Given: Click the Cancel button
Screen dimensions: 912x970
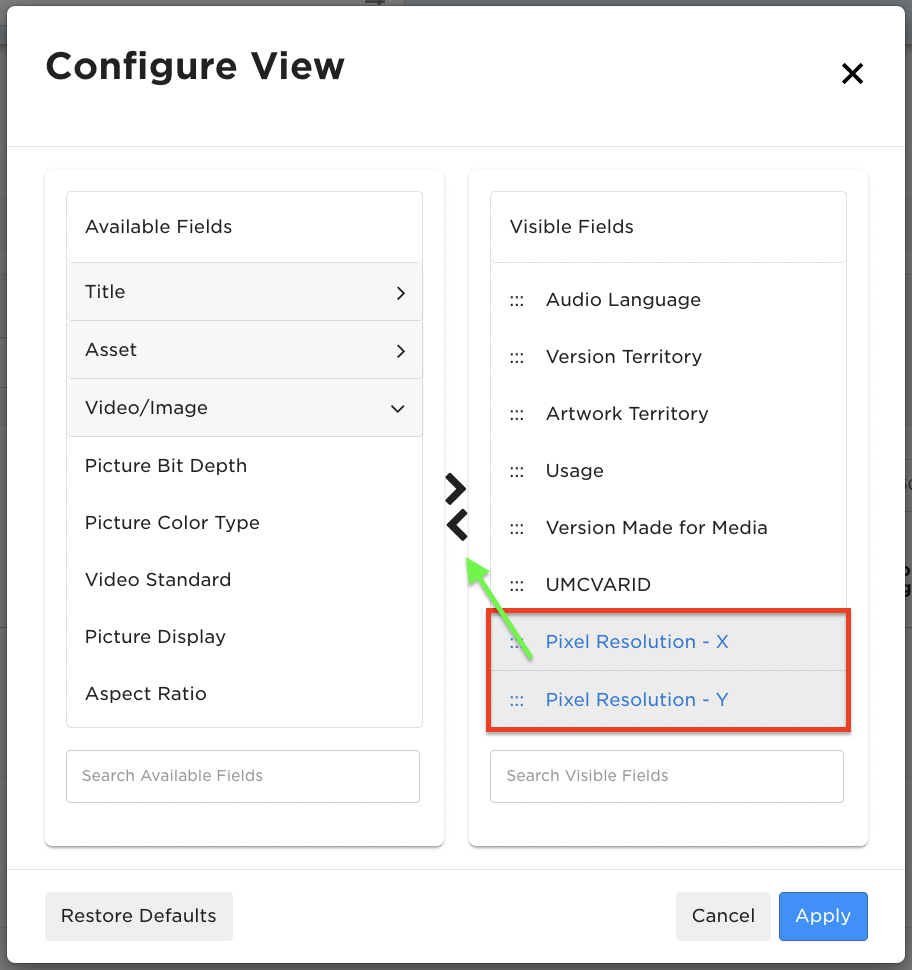Looking at the screenshot, I should click(723, 916).
